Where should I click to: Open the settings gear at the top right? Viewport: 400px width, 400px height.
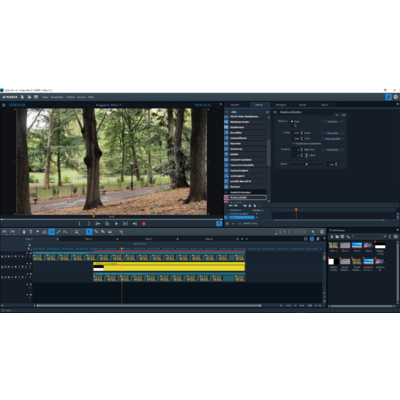tap(396, 97)
